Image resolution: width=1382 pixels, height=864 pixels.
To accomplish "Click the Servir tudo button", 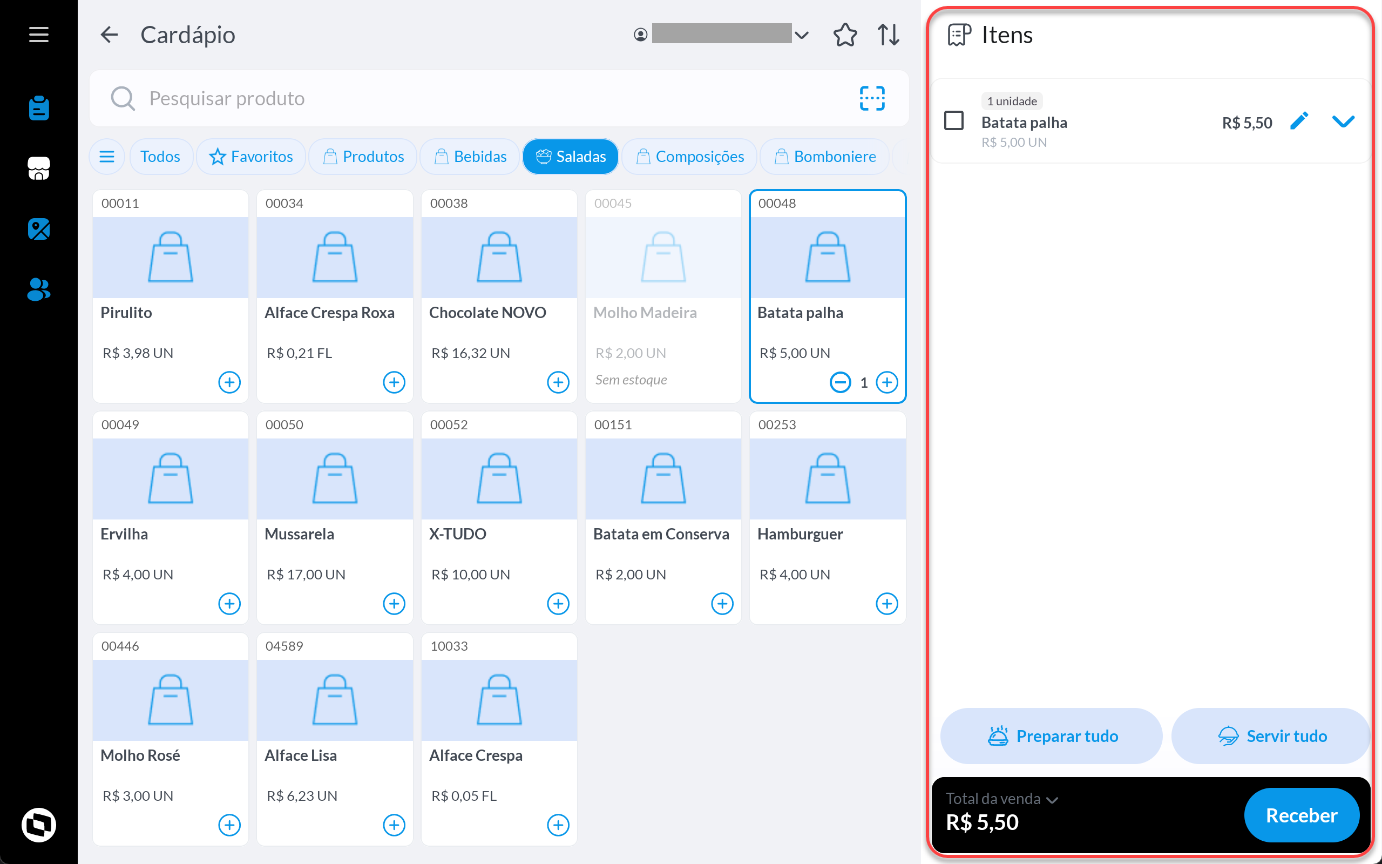I will (1272, 736).
